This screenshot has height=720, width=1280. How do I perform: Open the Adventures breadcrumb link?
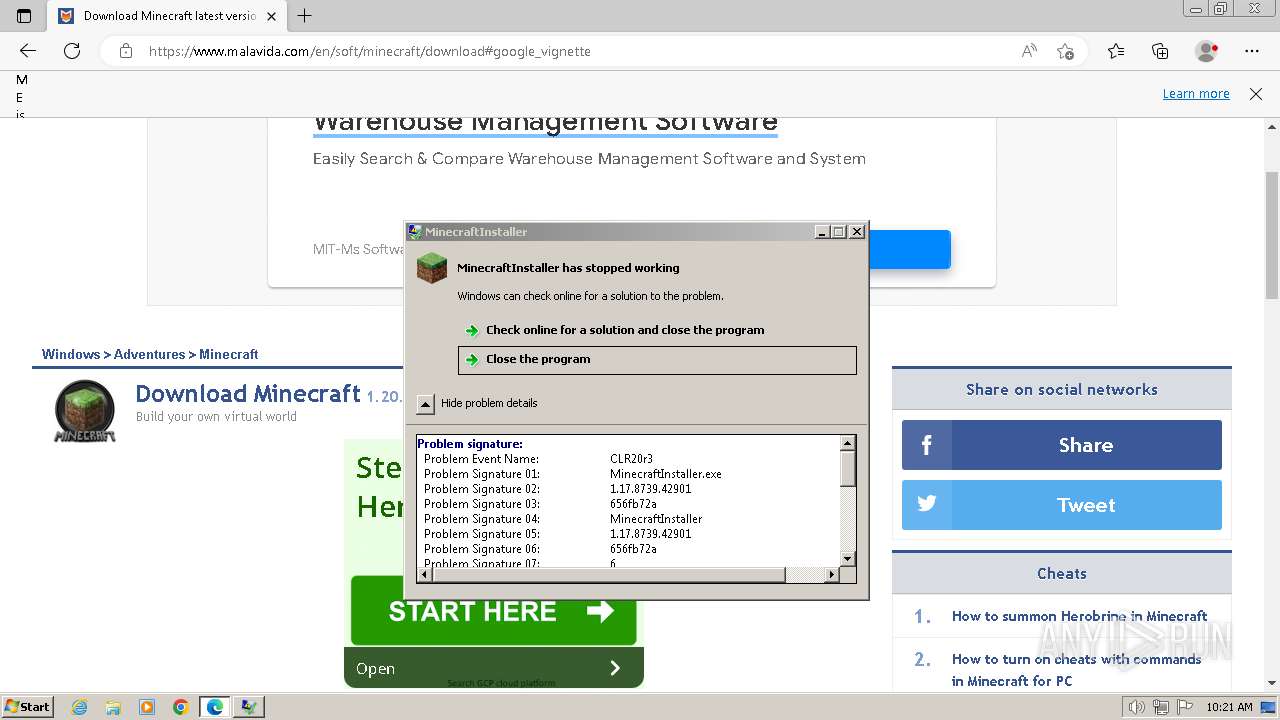(150, 354)
